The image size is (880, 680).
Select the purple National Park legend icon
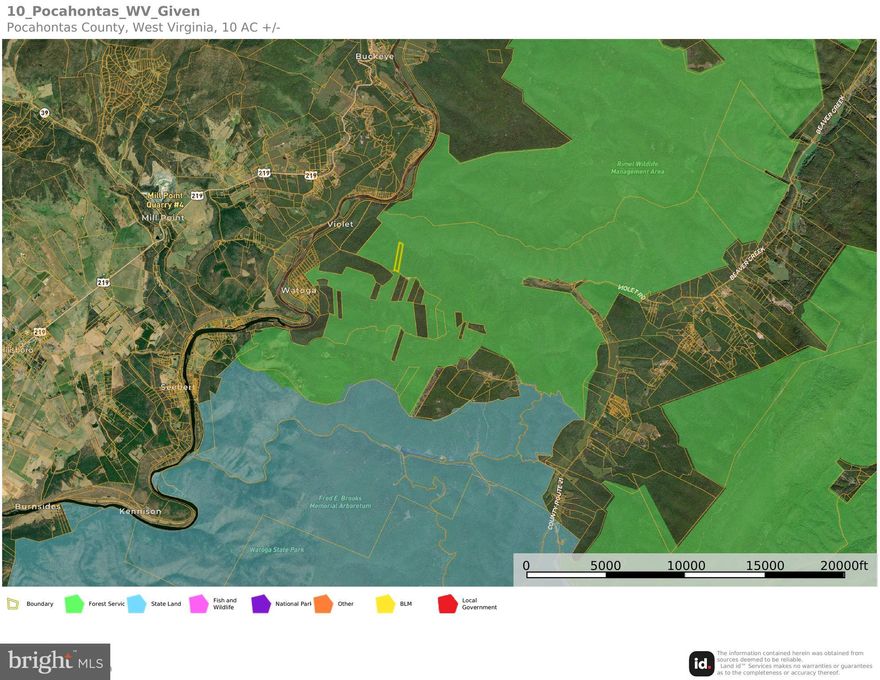pyautogui.click(x=261, y=604)
